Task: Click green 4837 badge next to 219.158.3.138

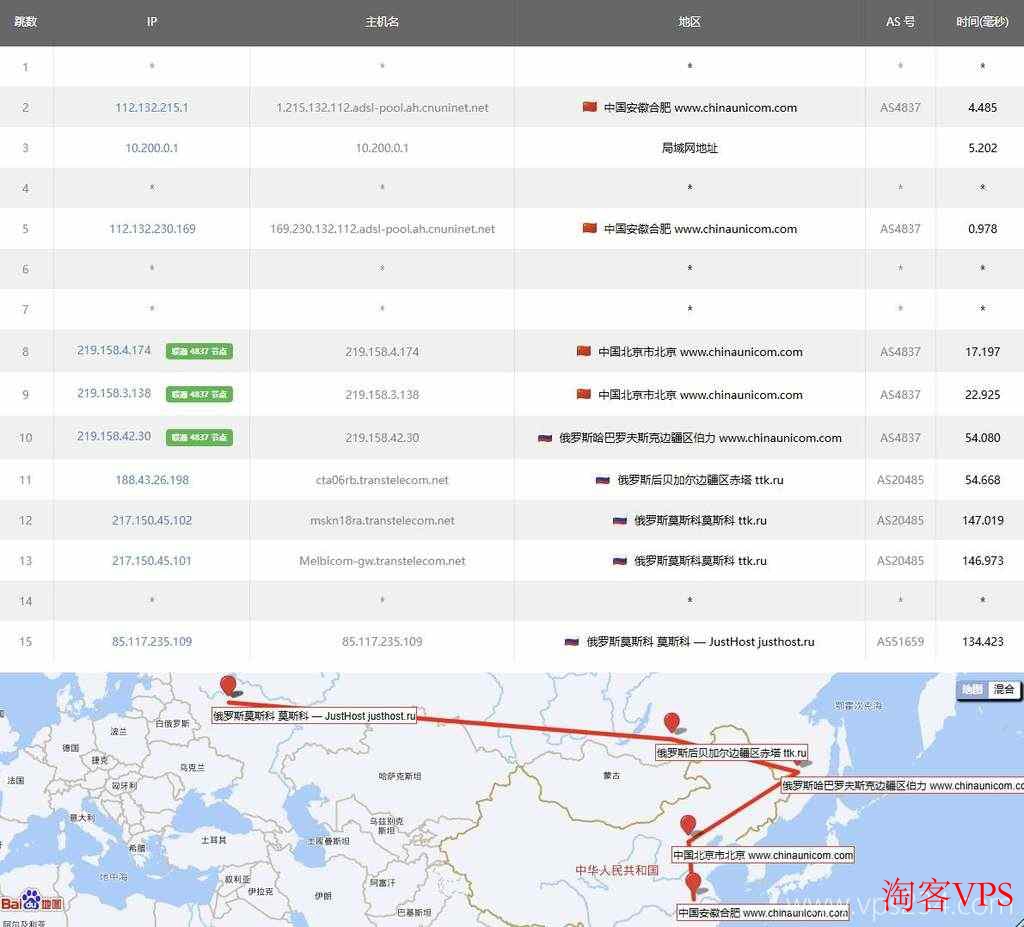Action: (199, 395)
